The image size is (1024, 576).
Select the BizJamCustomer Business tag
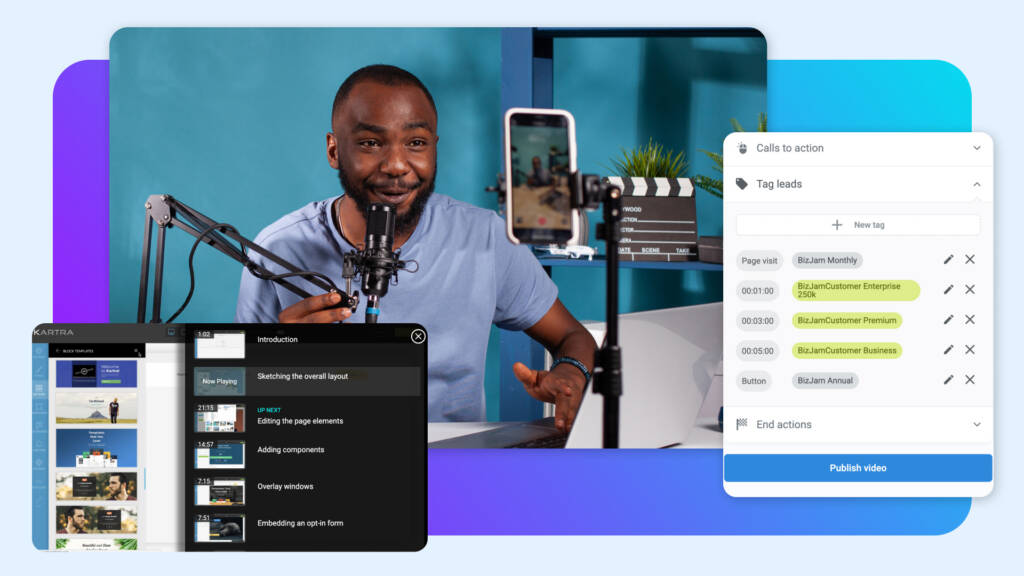[846, 351]
